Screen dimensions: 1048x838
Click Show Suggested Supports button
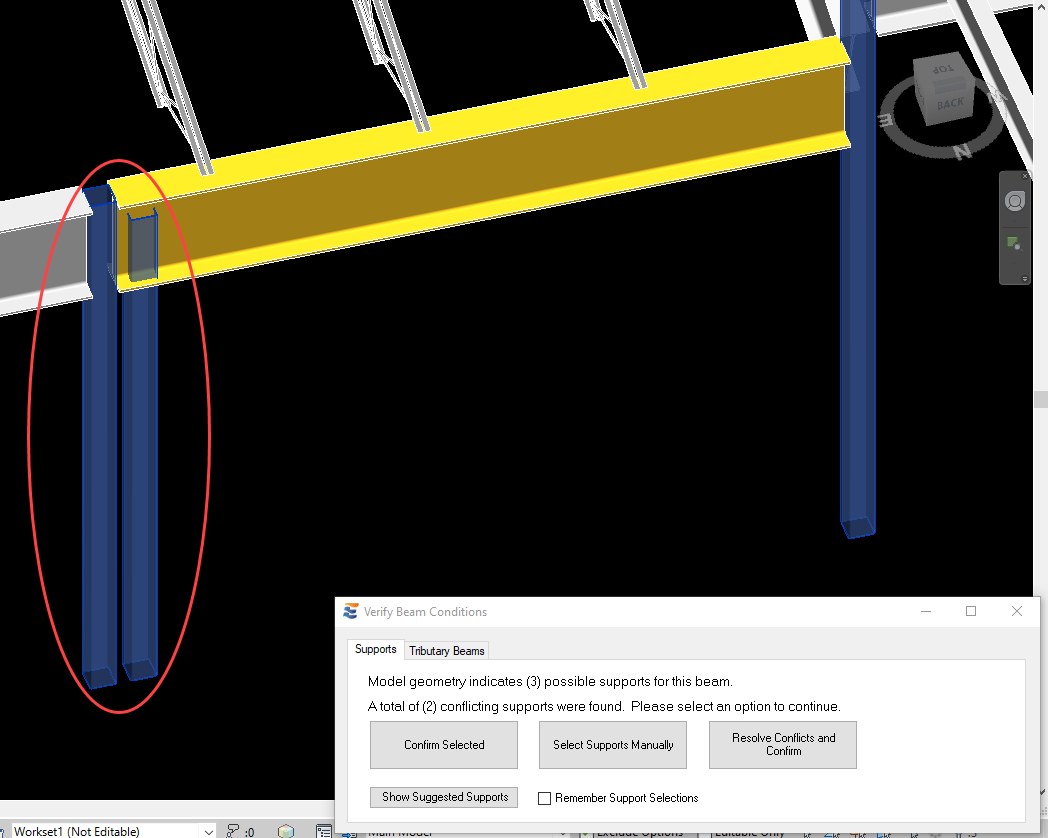point(444,797)
